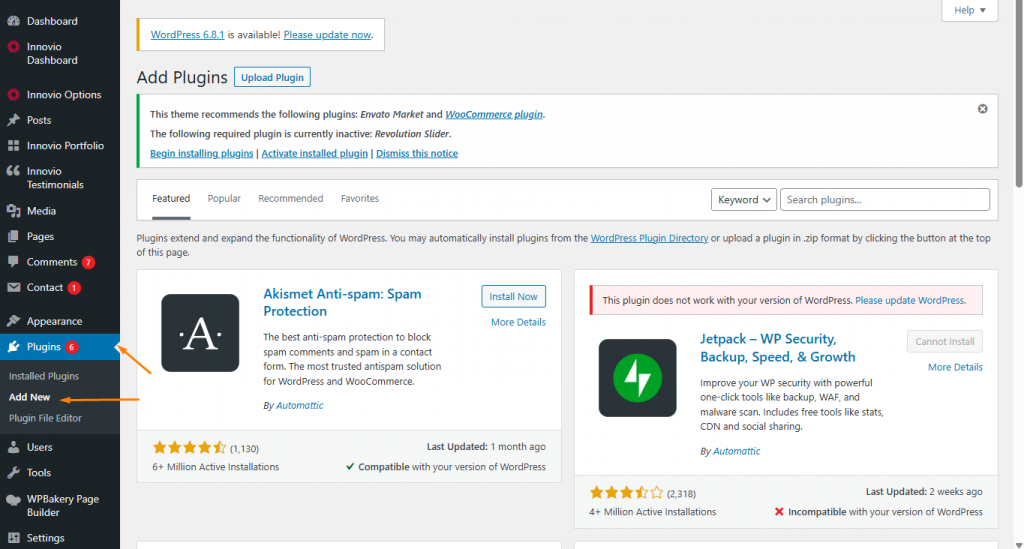This screenshot has width=1024, height=549.
Task: Click the Akismet plugin logo thumbnail
Action: coord(200,333)
